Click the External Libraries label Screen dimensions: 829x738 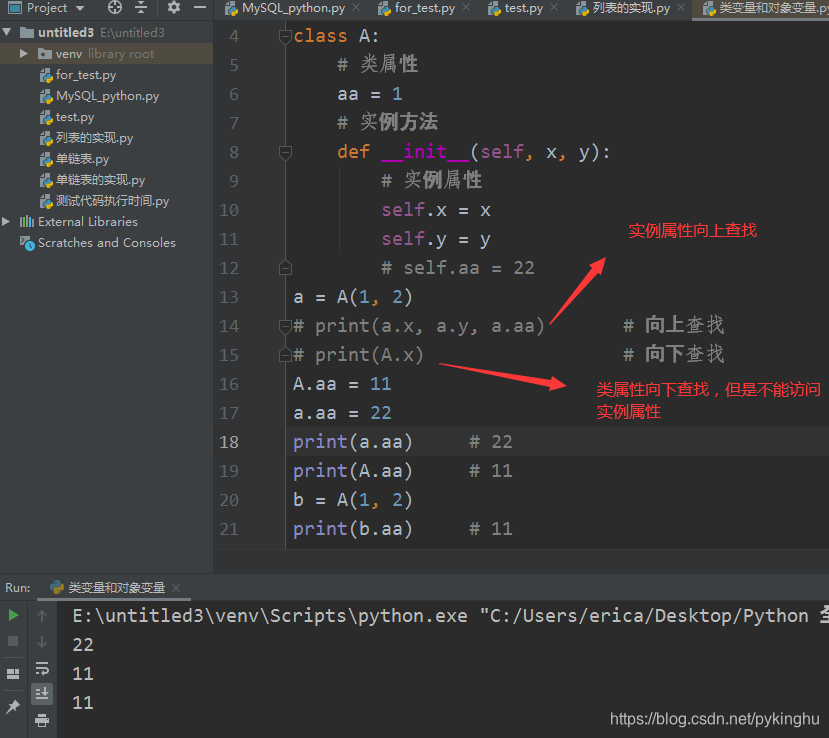(x=88, y=222)
